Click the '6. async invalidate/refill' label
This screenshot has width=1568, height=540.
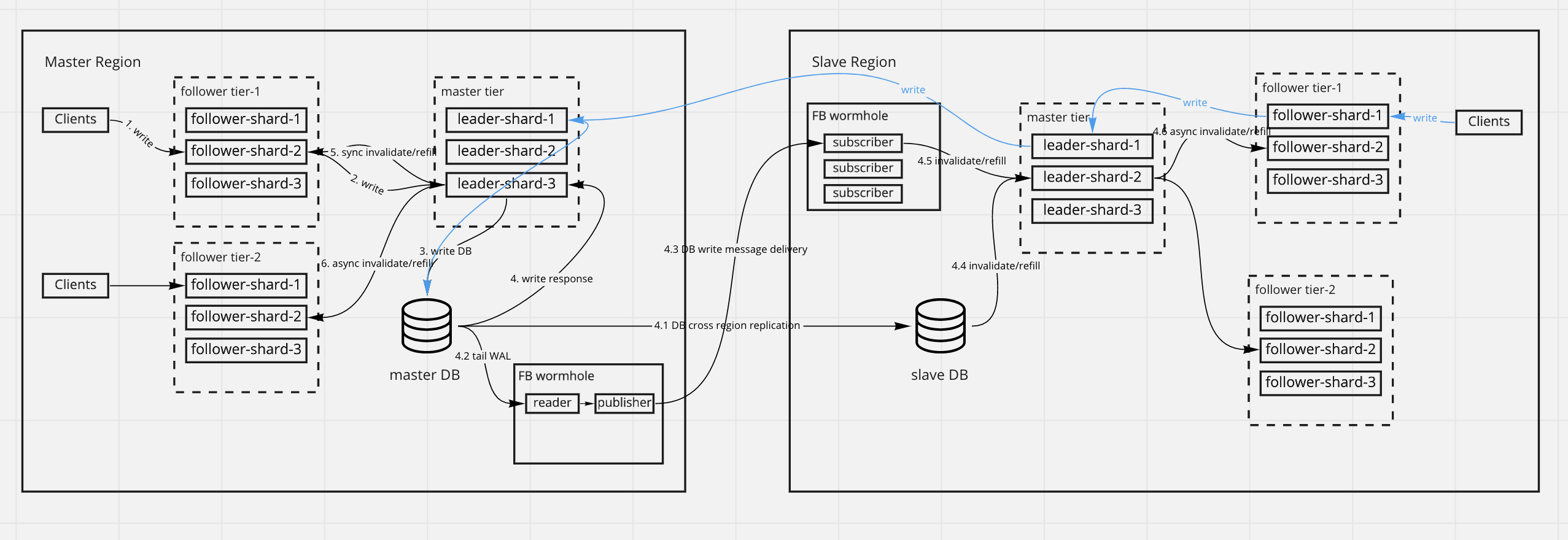(377, 264)
